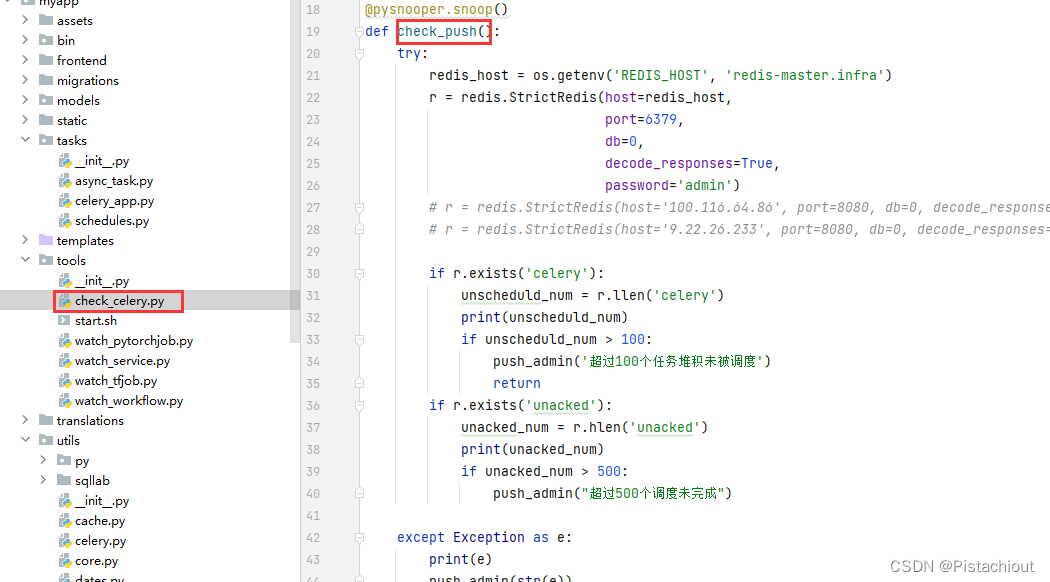Screen dimensions: 1050x582
Task: Click async_task.py Python file icon
Action: tap(65, 181)
